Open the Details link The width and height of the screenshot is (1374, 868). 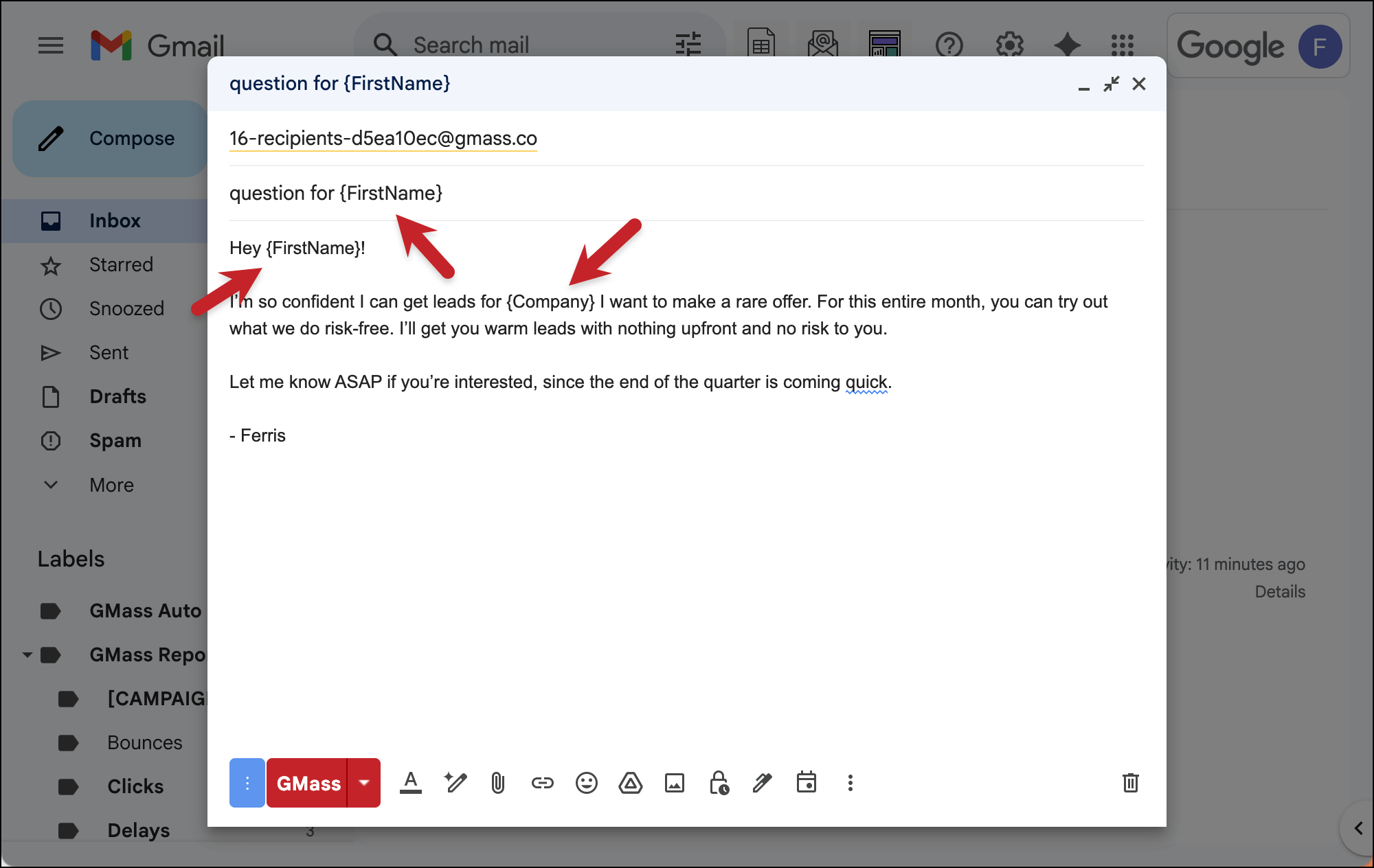pyautogui.click(x=1279, y=591)
